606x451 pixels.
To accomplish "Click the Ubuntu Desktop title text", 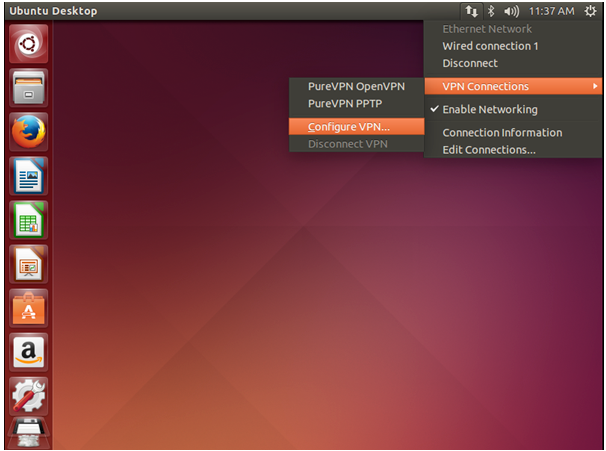I will coord(53,11).
